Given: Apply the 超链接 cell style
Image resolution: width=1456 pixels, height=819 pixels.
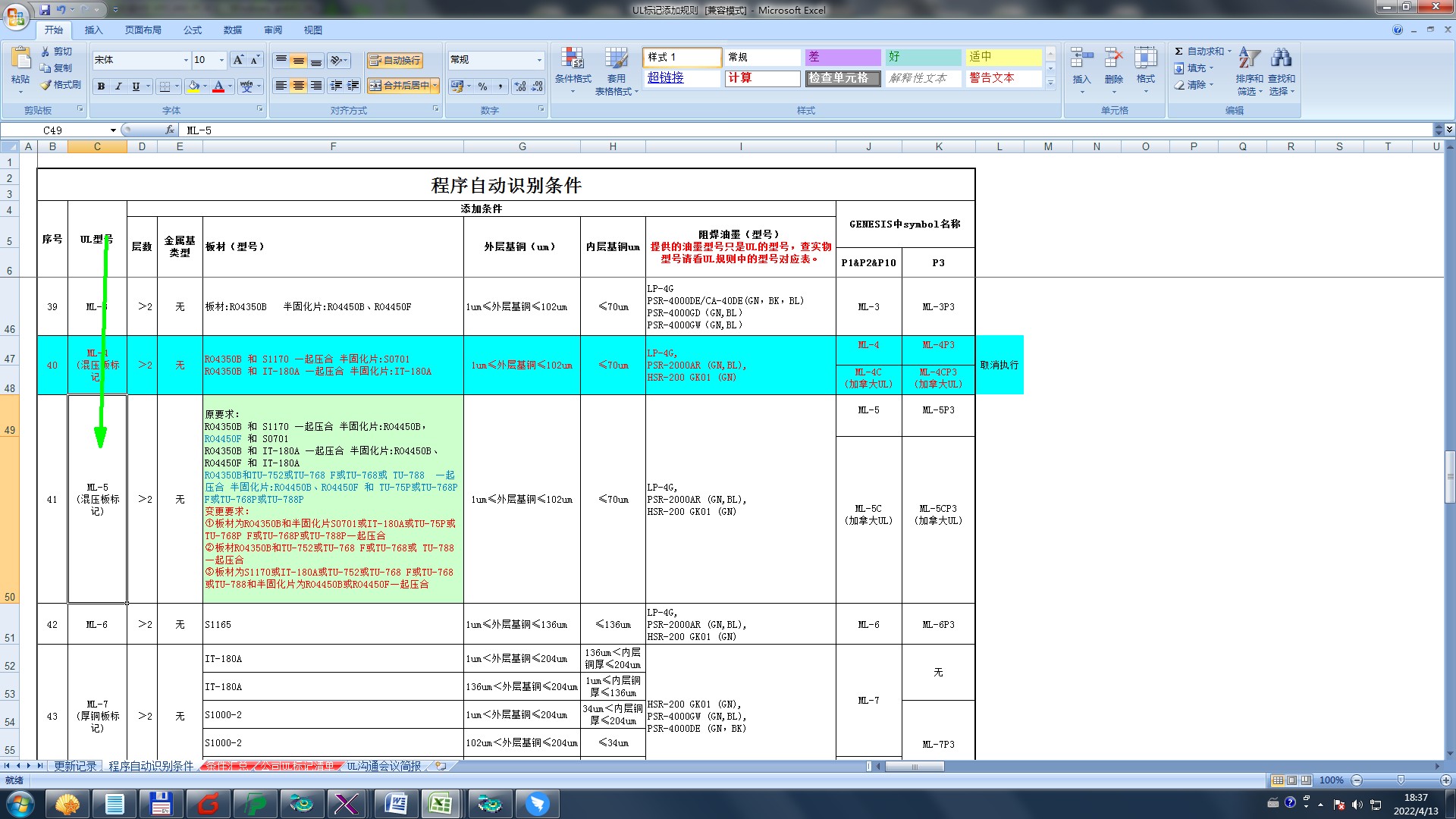Looking at the screenshot, I should [682, 78].
